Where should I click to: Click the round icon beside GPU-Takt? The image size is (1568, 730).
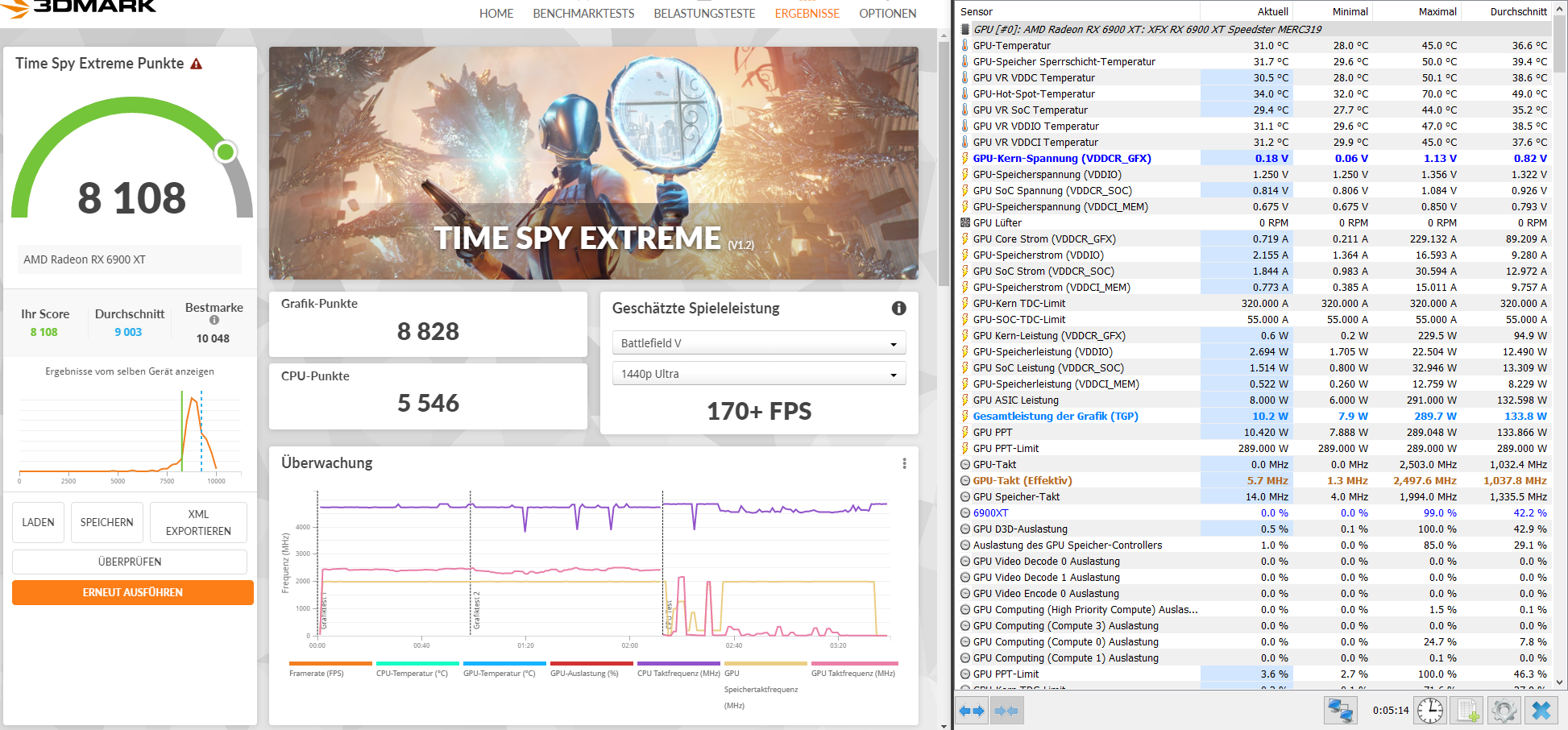[x=964, y=464]
